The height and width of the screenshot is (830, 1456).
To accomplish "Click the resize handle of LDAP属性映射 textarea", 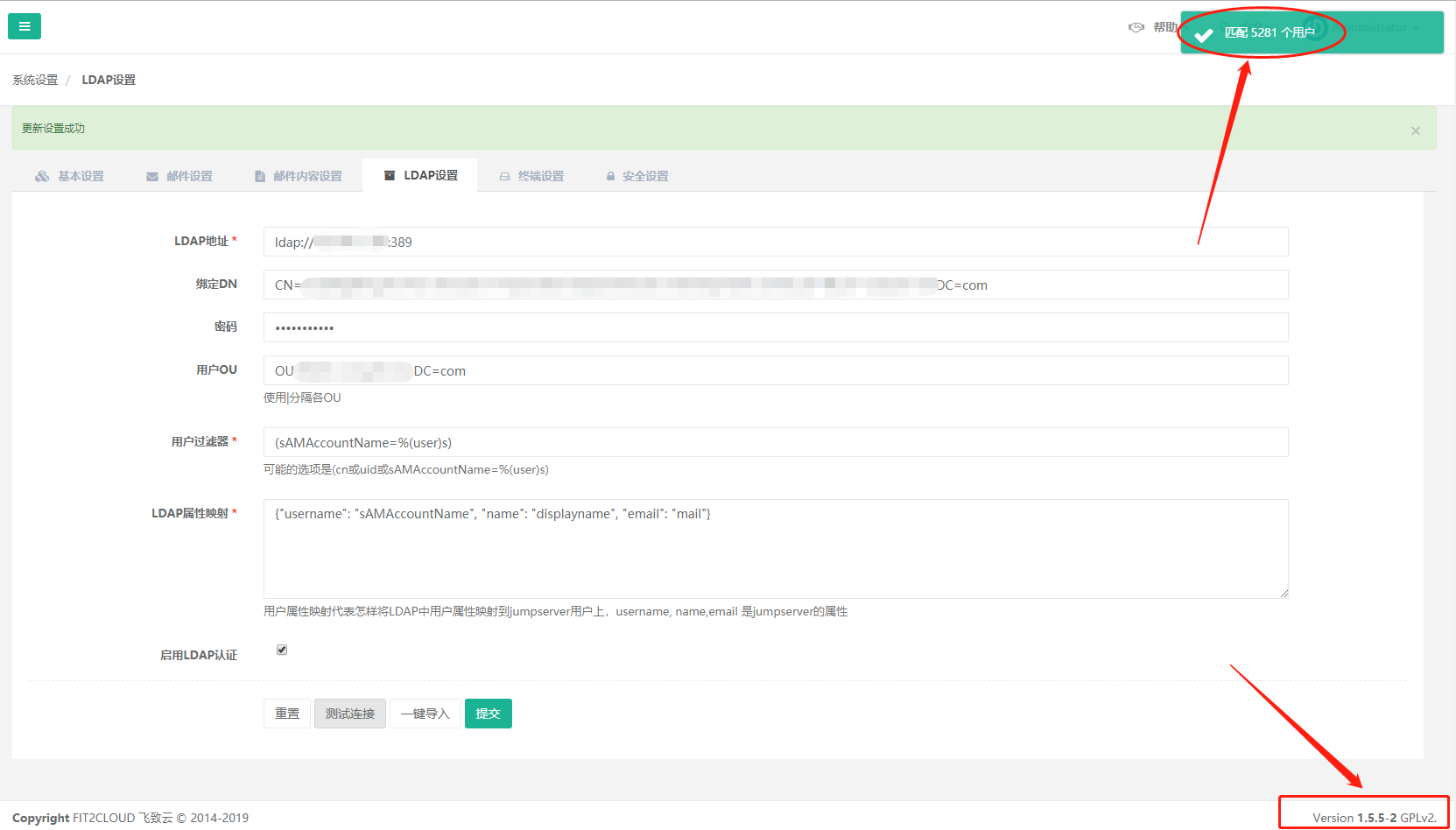I will [1284, 594].
